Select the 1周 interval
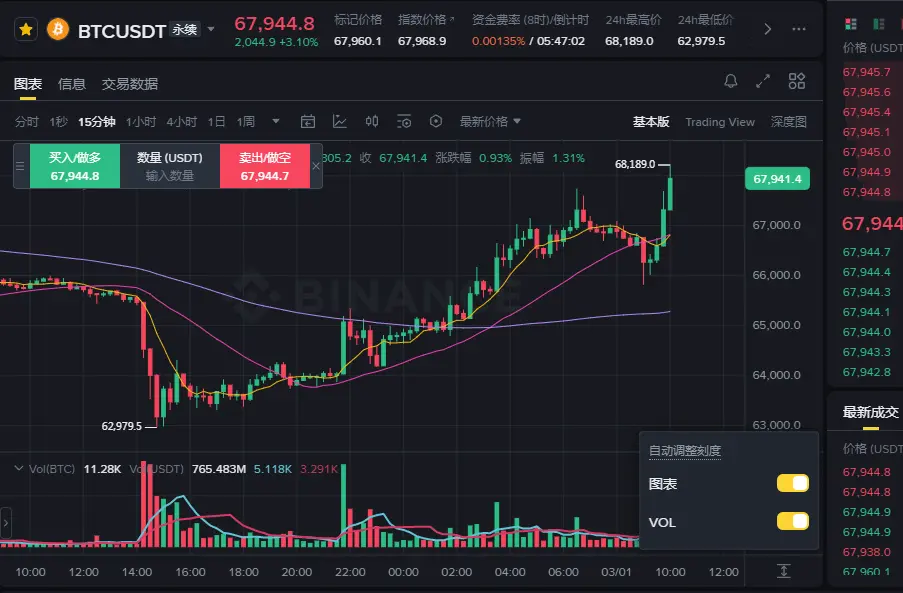This screenshot has width=903, height=593. [x=245, y=121]
